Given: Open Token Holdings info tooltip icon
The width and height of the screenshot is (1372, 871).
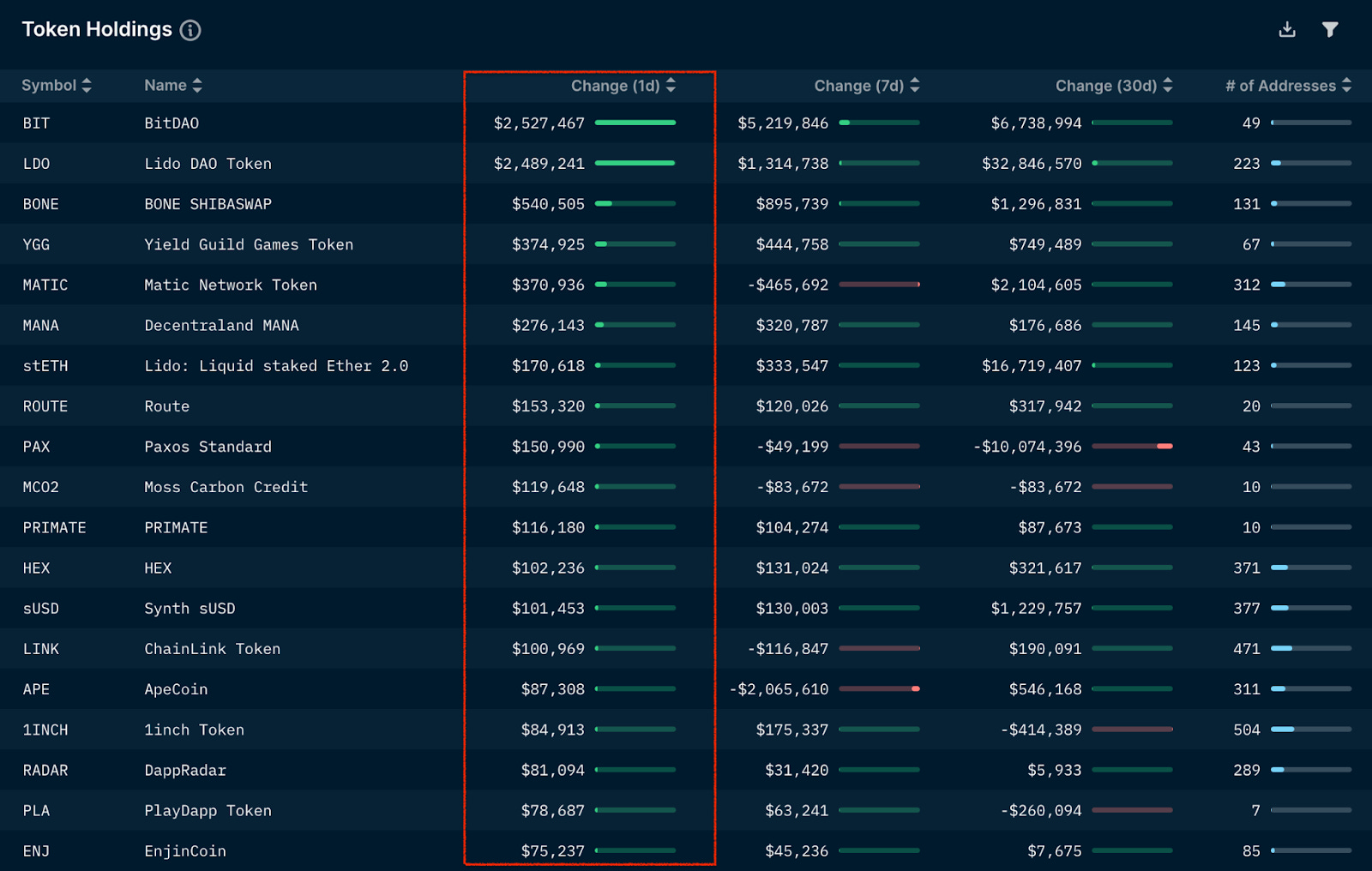Looking at the screenshot, I should (190, 30).
